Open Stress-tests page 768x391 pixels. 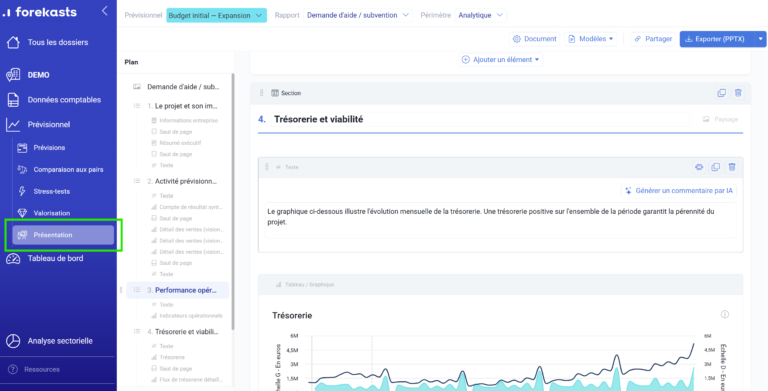(44, 191)
